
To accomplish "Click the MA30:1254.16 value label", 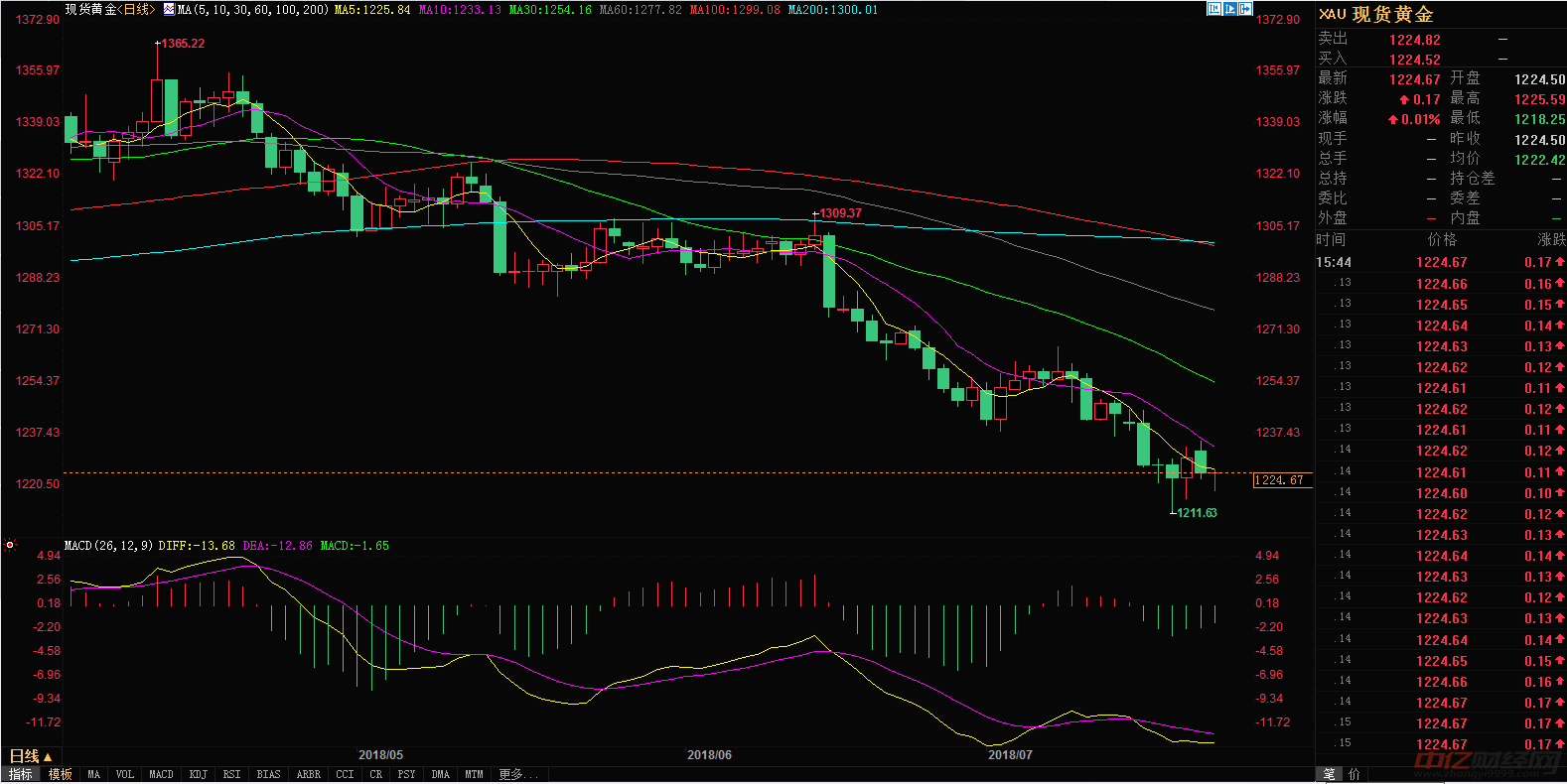I will (550, 10).
